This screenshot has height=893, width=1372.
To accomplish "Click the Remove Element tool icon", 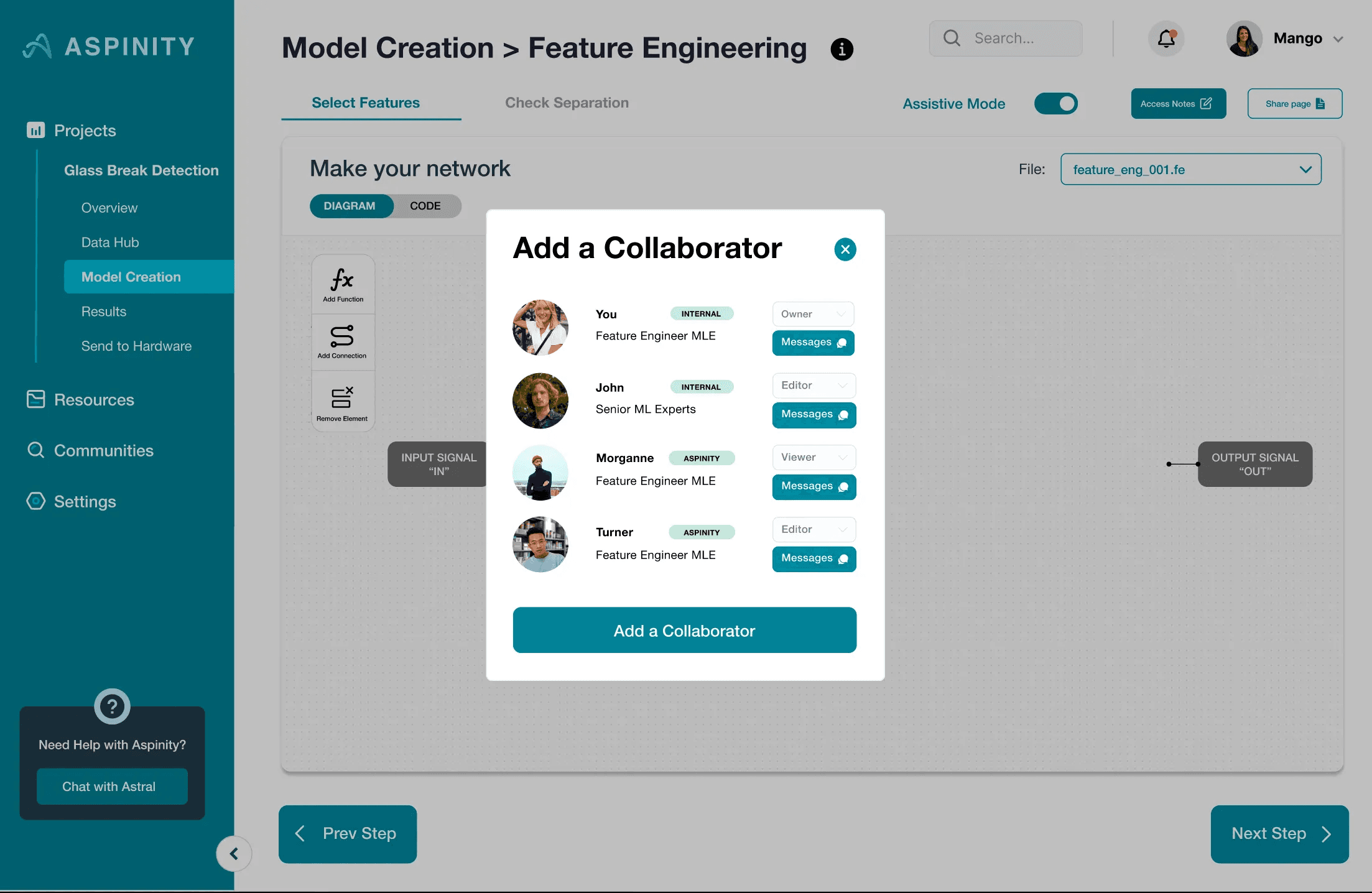I will pos(342,398).
